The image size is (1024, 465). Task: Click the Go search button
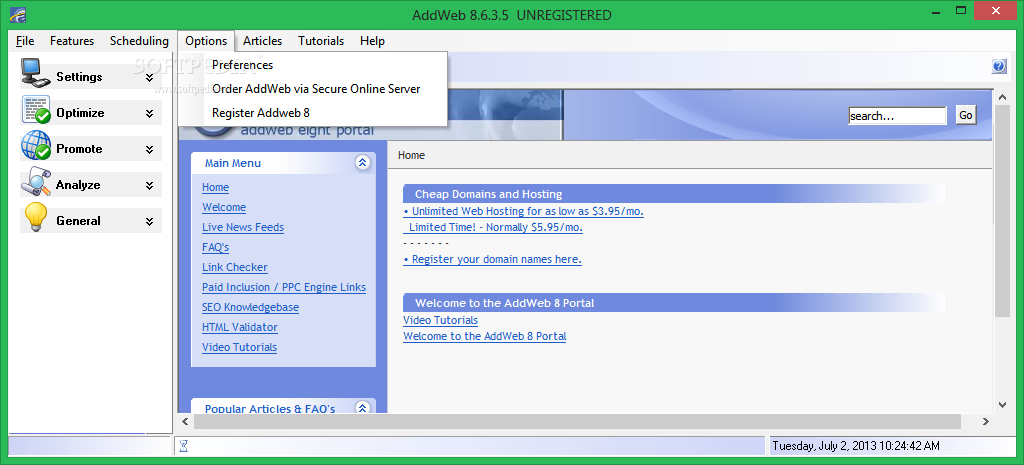tap(966, 116)
